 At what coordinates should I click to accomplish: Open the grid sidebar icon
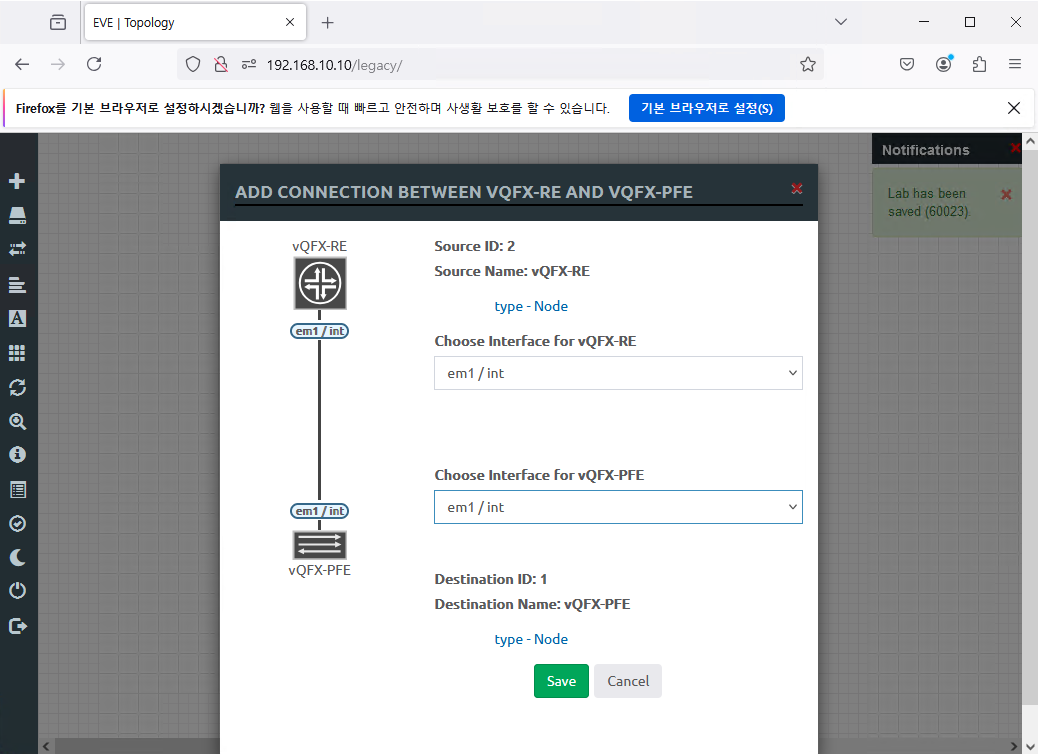tap(17, 353)
